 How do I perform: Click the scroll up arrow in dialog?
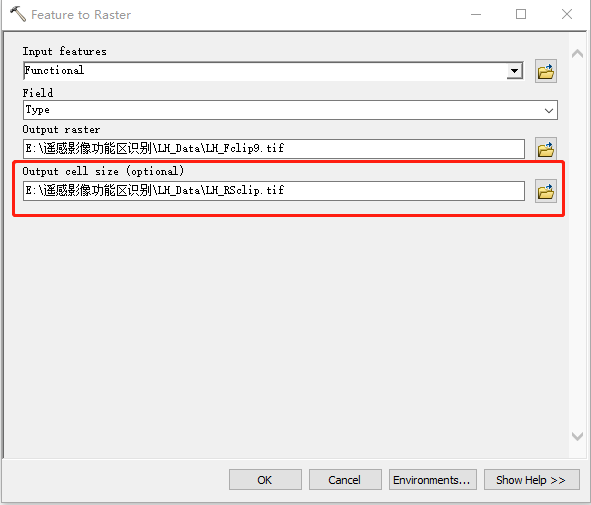(x=577, y=54)
